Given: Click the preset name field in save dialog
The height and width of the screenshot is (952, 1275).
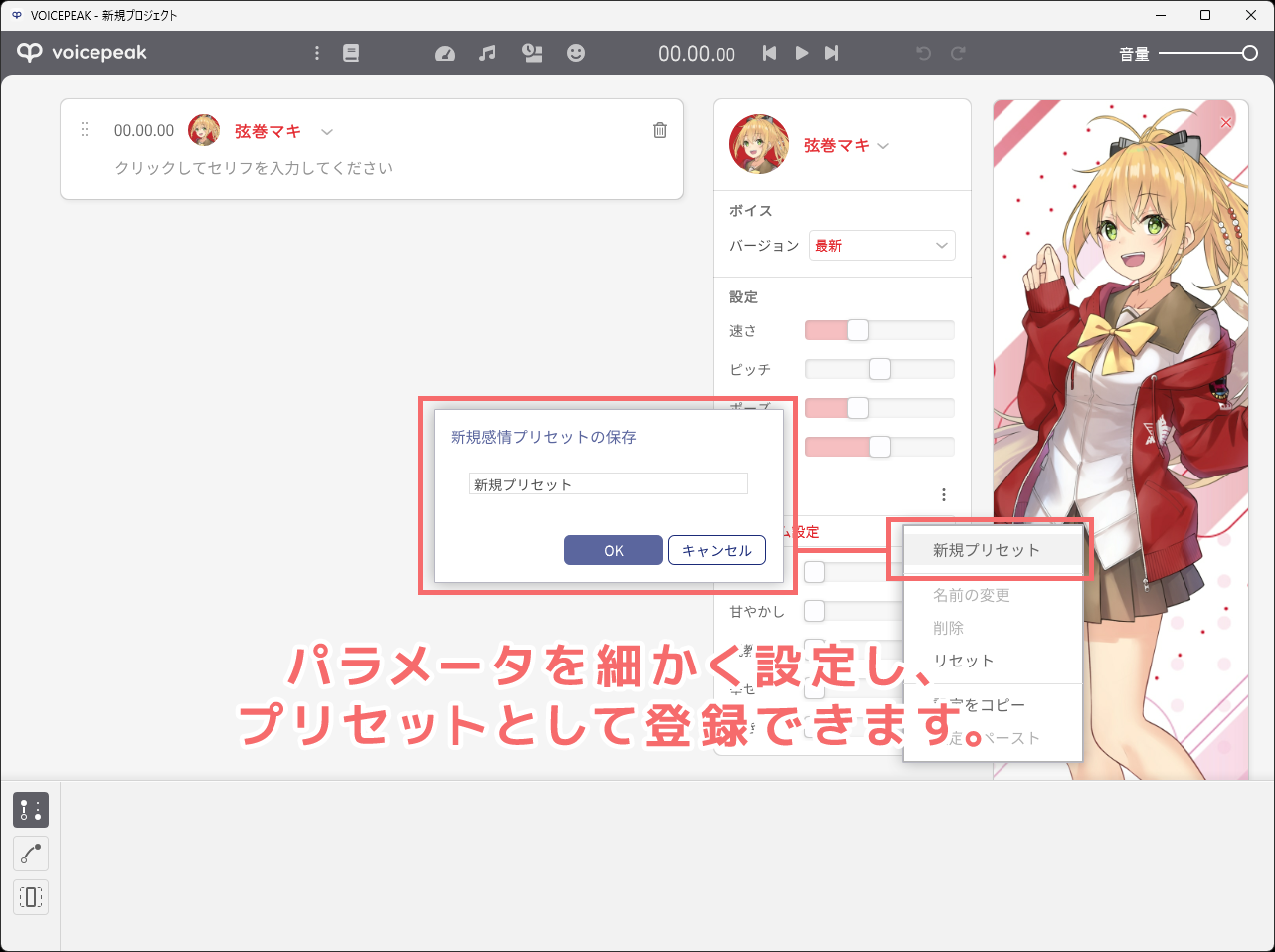Looking at the screenshot, I should (x=609, y=484).
